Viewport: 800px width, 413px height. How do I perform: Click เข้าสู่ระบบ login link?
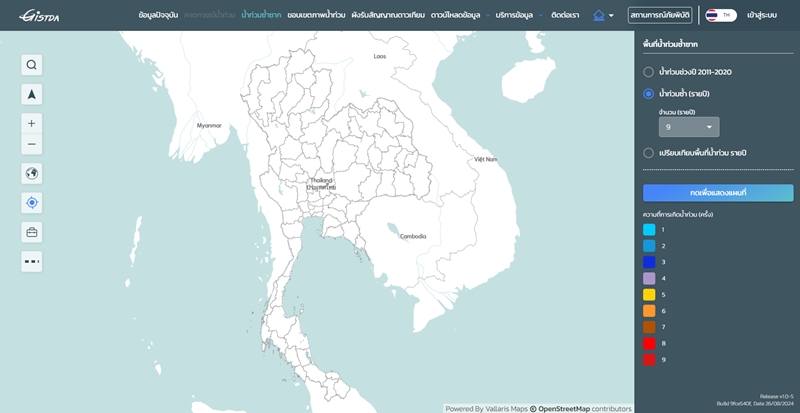[762, 15]
